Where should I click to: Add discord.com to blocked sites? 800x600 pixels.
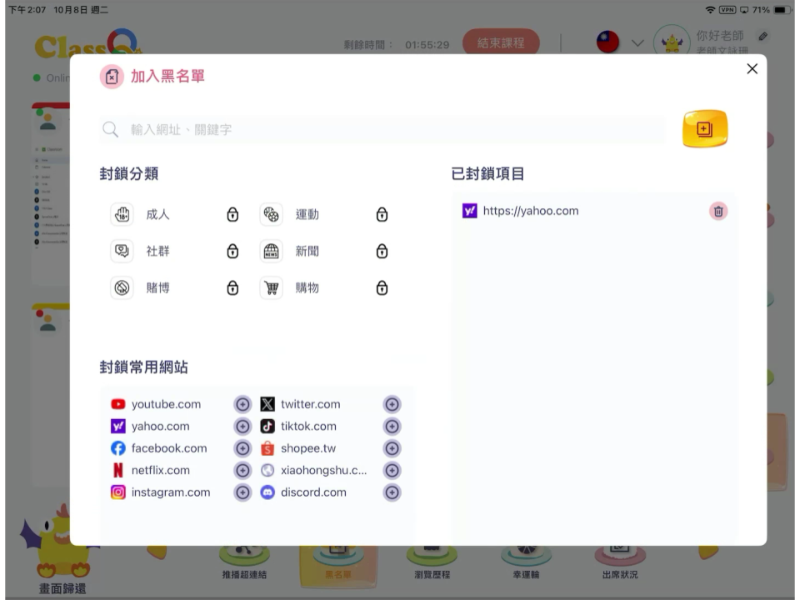(x=392, y=493)
